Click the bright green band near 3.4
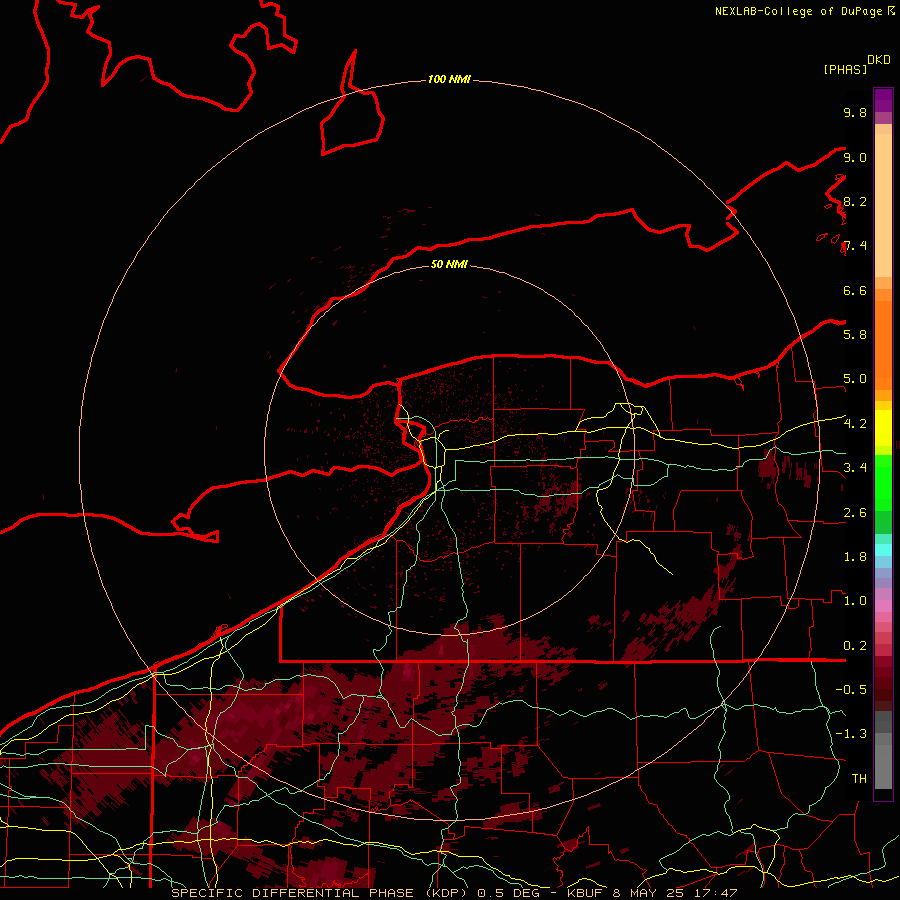The height and width of the screenshot is (900, 900). click(883, 482)
